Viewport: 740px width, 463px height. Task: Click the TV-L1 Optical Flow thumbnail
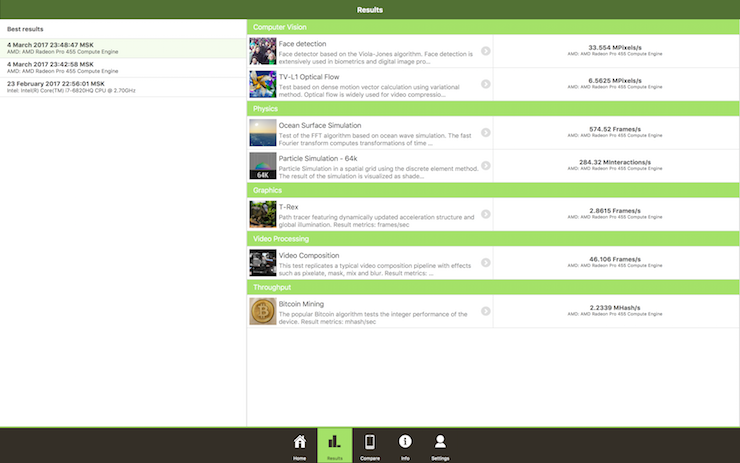263,84
